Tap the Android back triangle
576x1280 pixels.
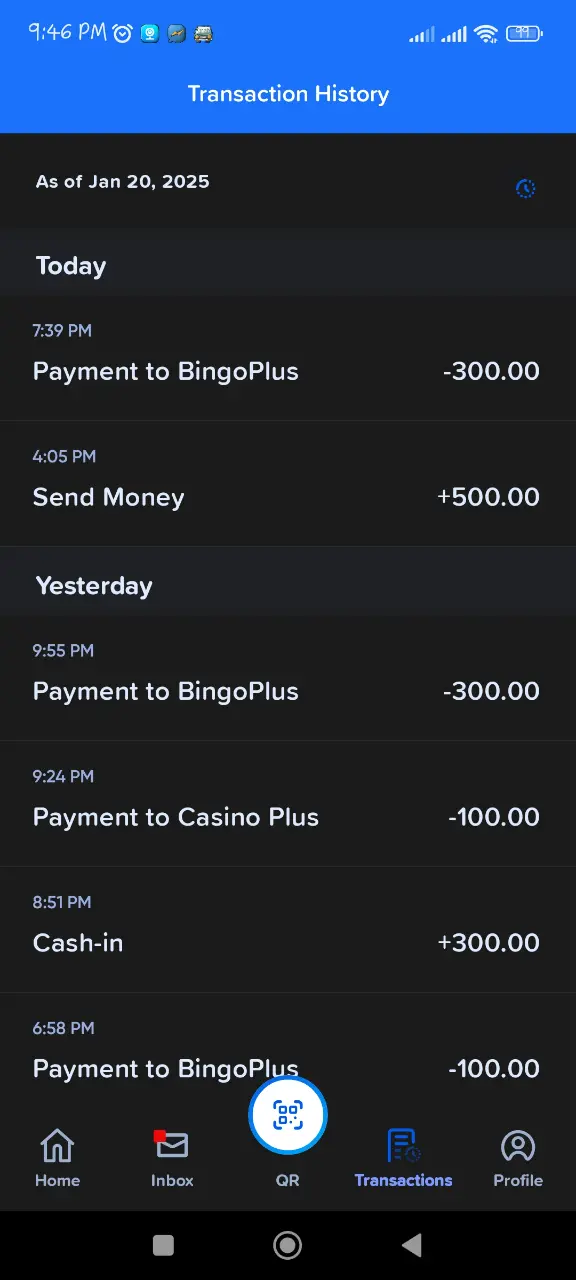tap(411, 1245)
